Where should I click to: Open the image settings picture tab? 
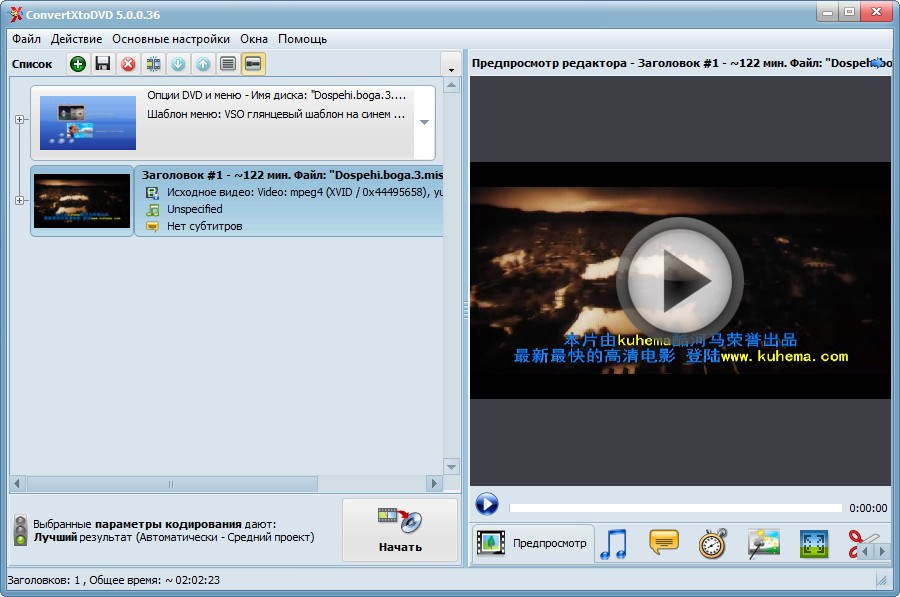(x=764, y=544)
